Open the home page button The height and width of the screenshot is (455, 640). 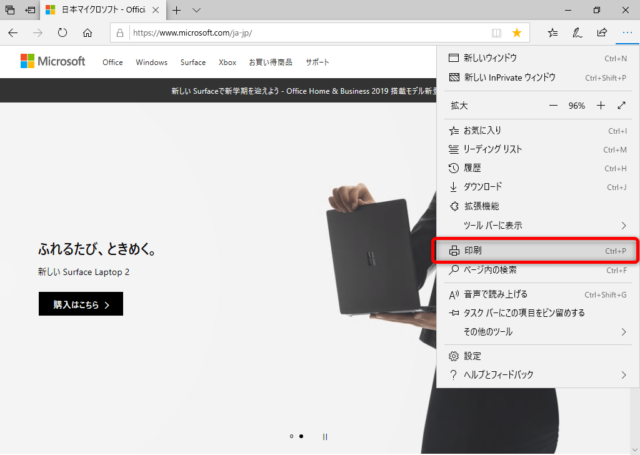click(87, 33)
